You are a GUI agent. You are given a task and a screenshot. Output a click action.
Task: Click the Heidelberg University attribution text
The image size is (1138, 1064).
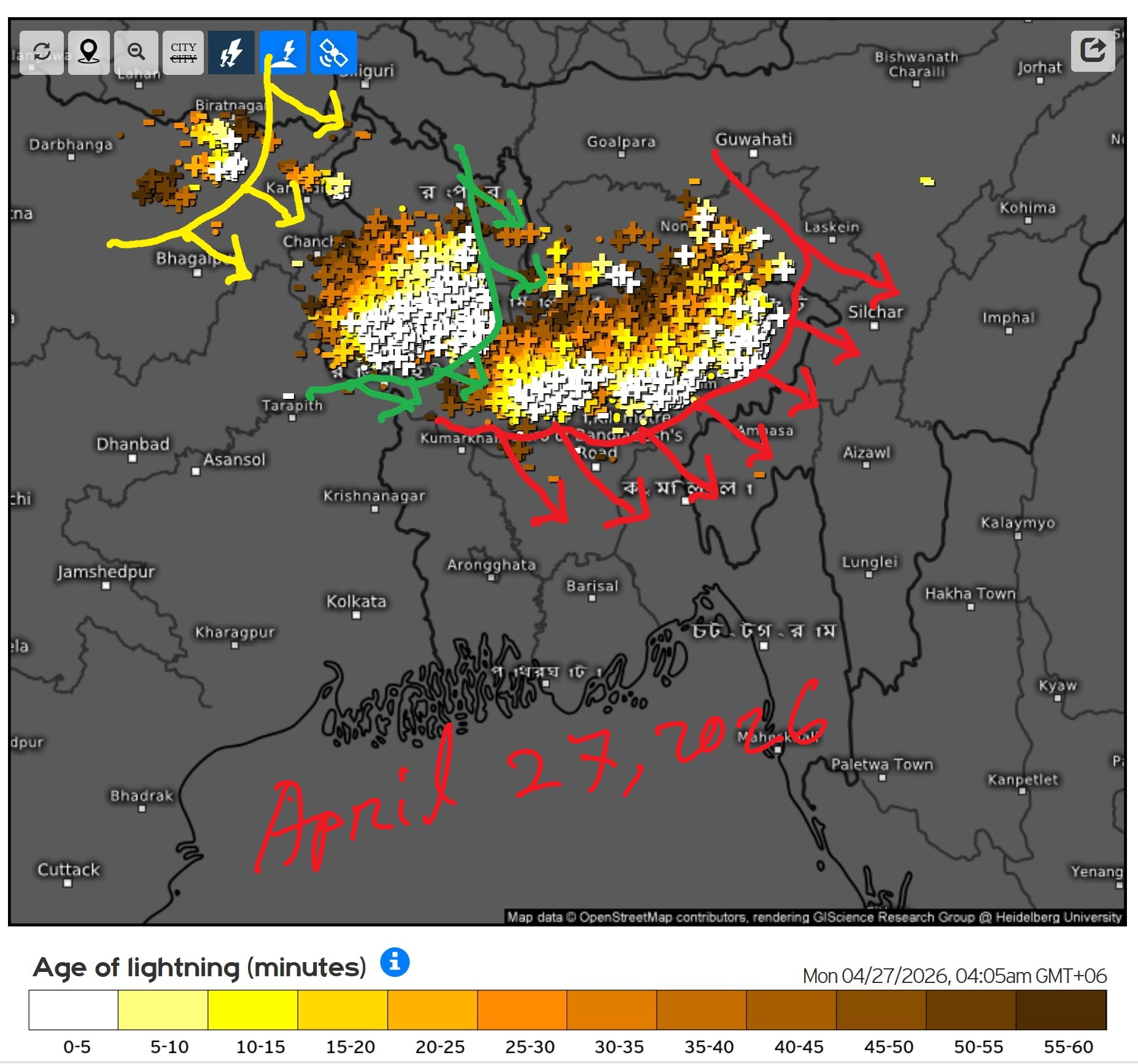(x=1058, y=917)
